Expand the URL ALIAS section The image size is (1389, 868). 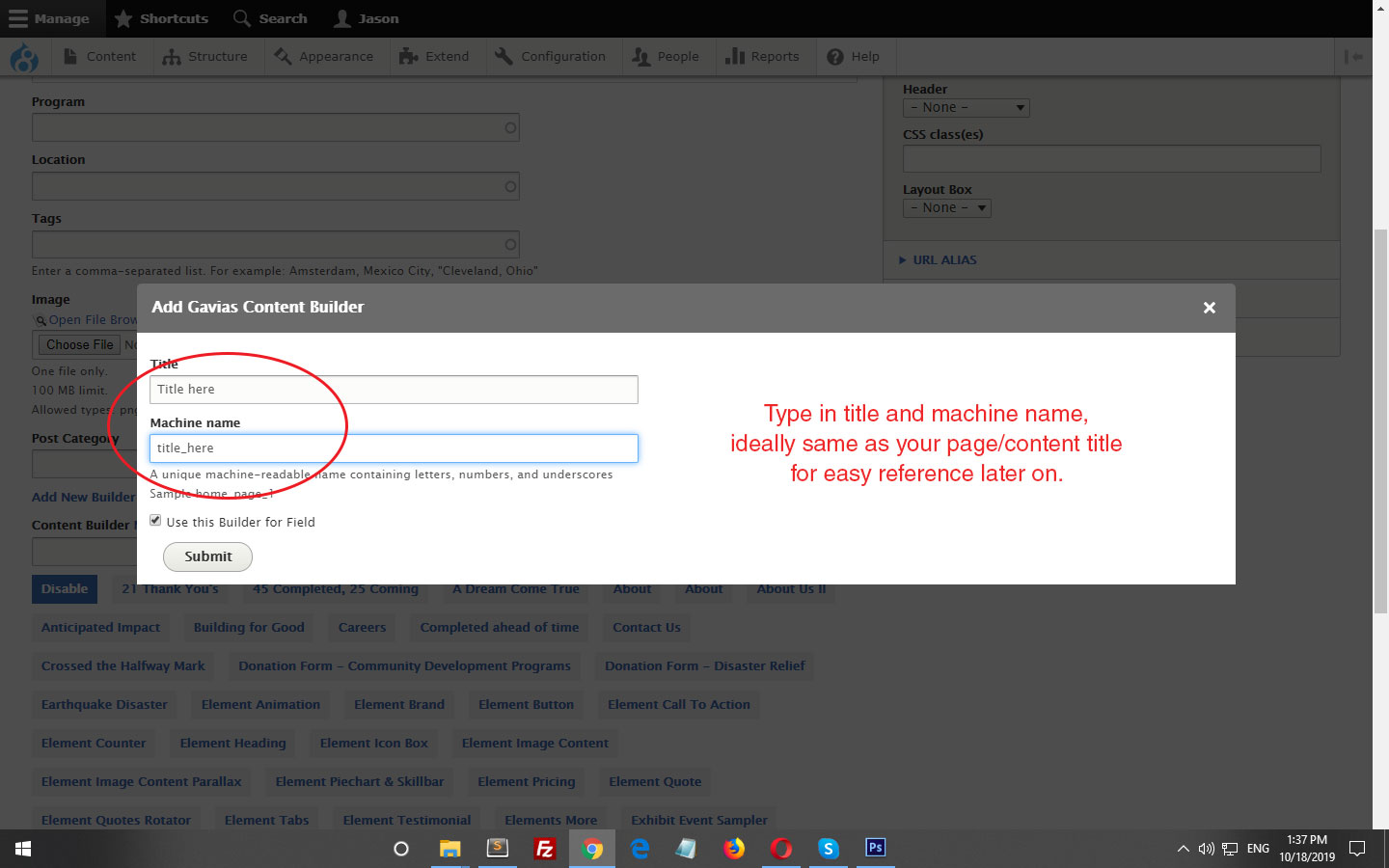(x=944, y=260)
